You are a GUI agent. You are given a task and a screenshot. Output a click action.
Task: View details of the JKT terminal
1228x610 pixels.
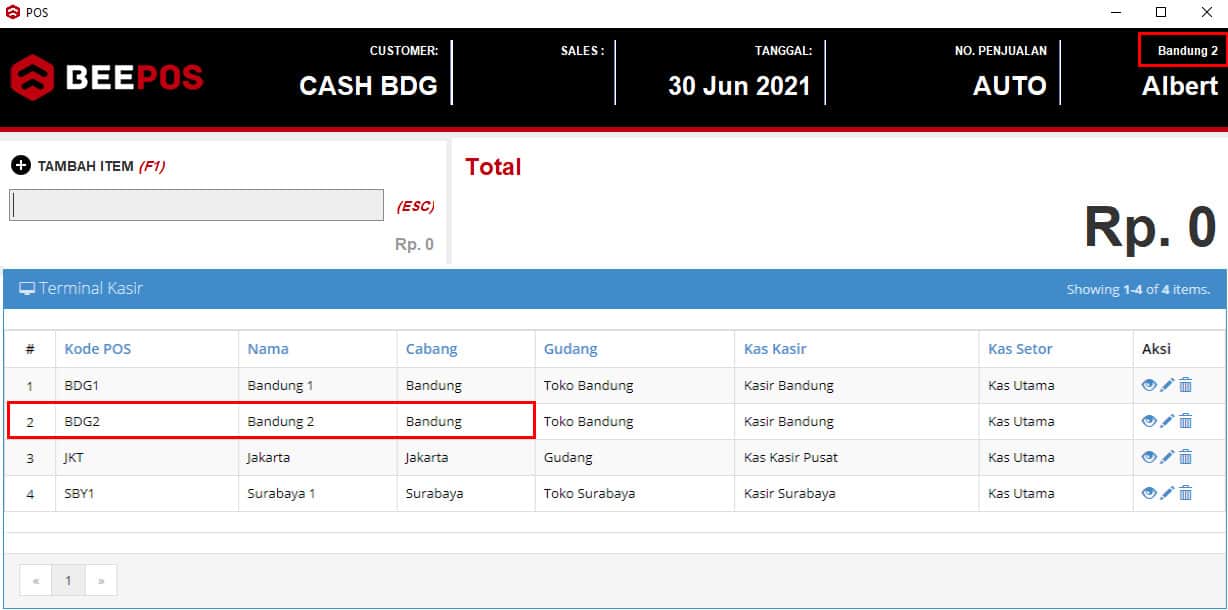click(1149, 457)
